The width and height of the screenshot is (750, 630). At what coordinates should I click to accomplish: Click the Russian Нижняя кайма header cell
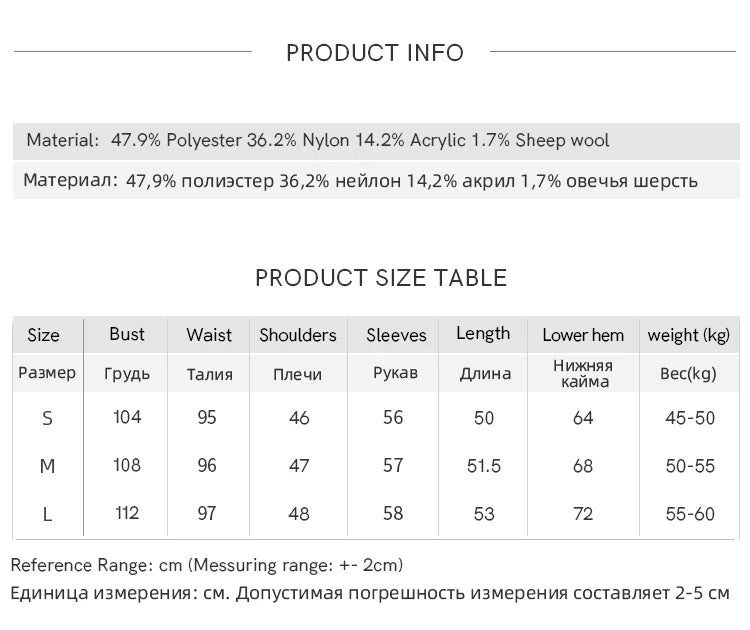point(583,374)
